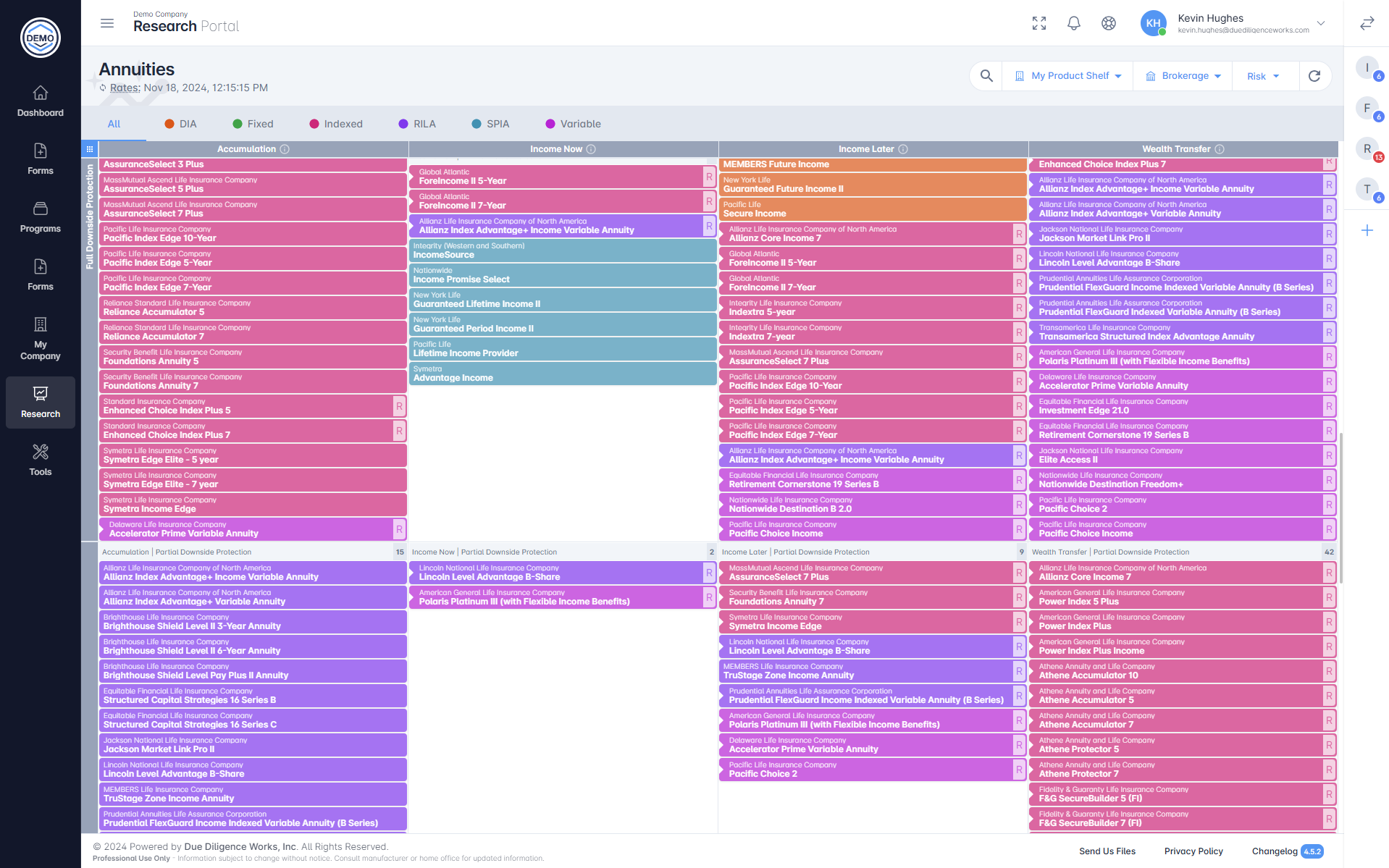
Task: Toggle R badge on ForeIncome II 5-Year Income Now
Action: [x=709, y=177]
